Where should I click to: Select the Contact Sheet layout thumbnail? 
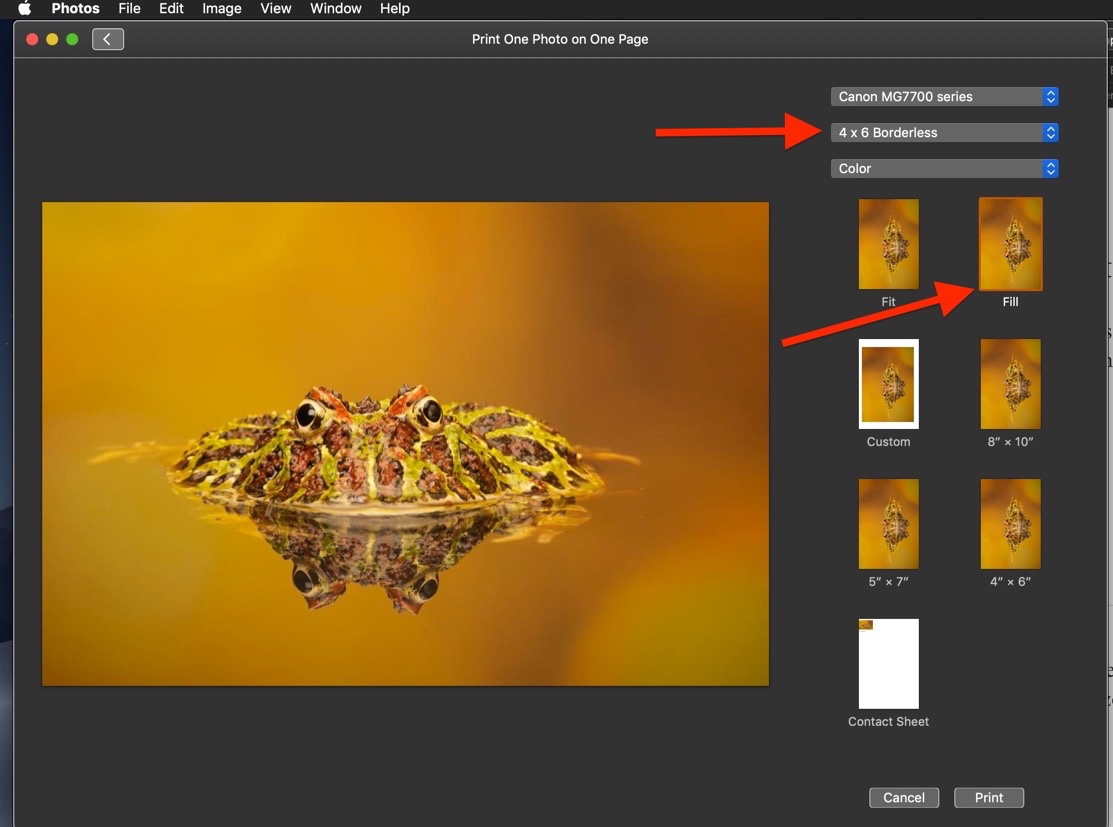click(x=888, y=664)
